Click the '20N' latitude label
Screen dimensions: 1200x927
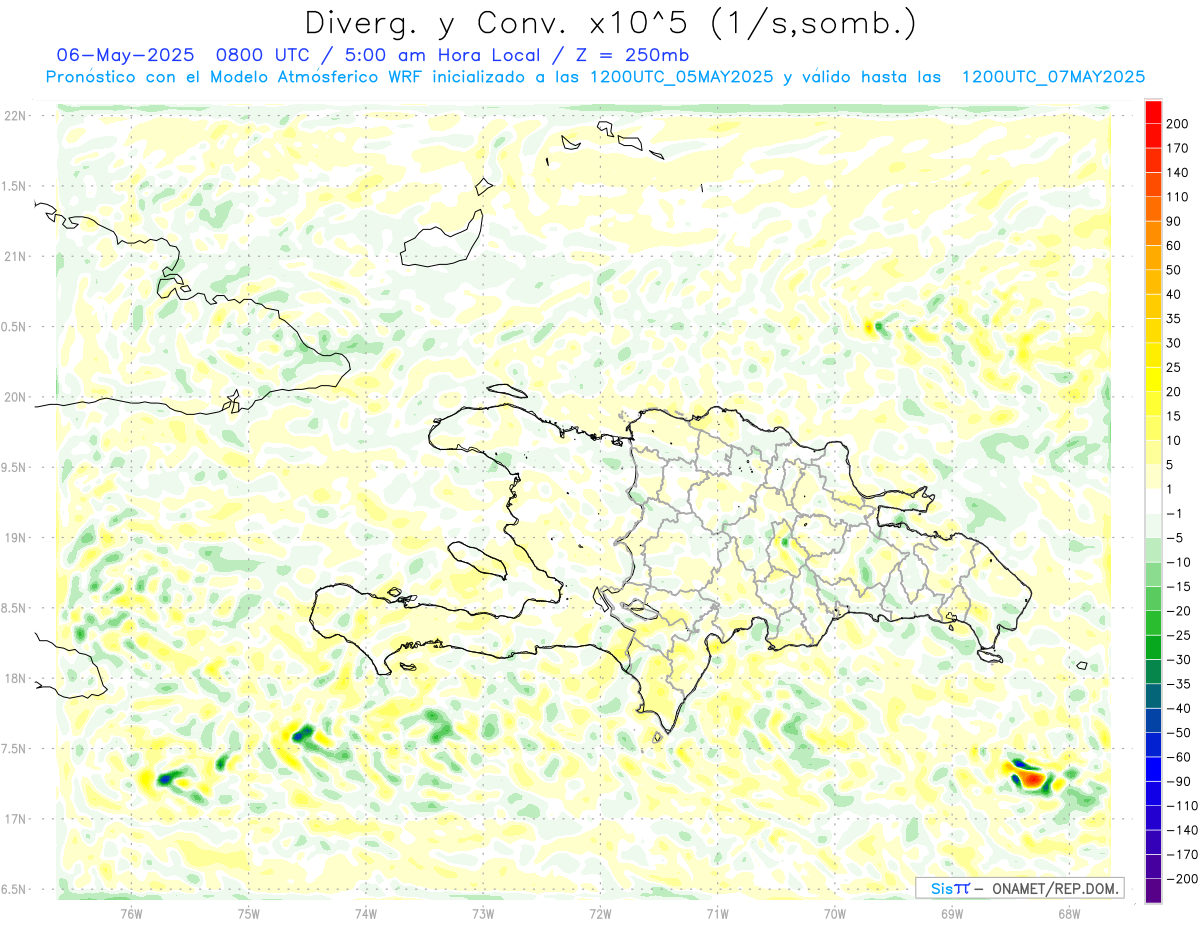tap(15, 397)
